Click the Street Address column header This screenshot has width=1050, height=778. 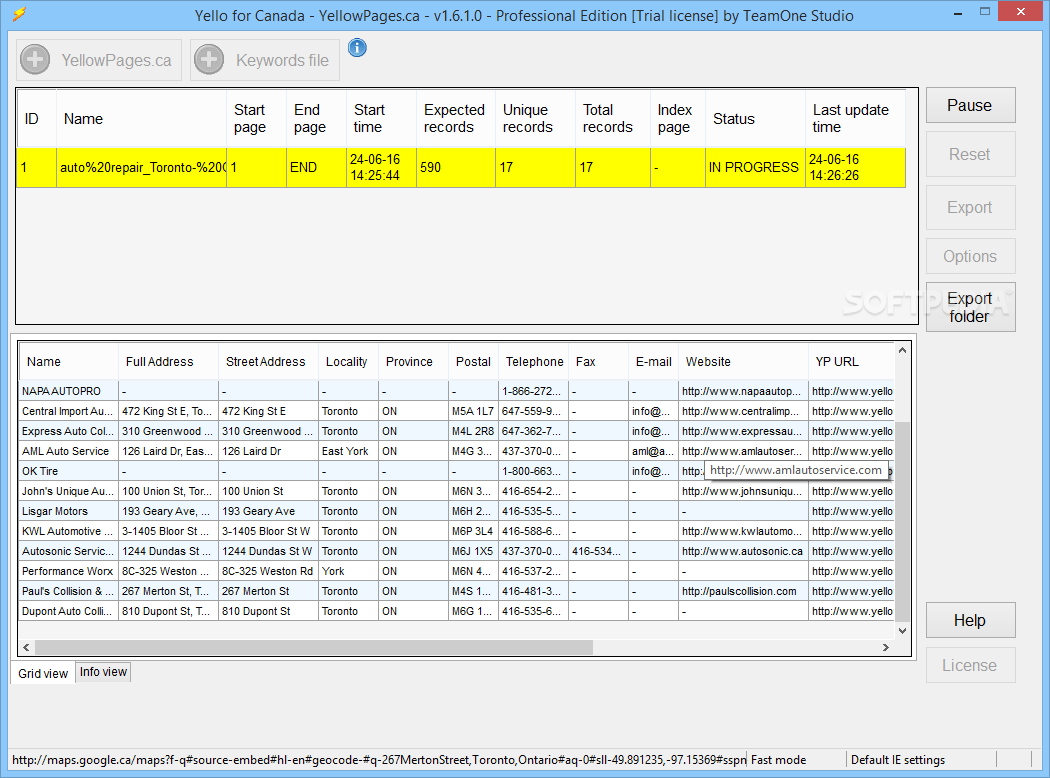coord(268,362)
